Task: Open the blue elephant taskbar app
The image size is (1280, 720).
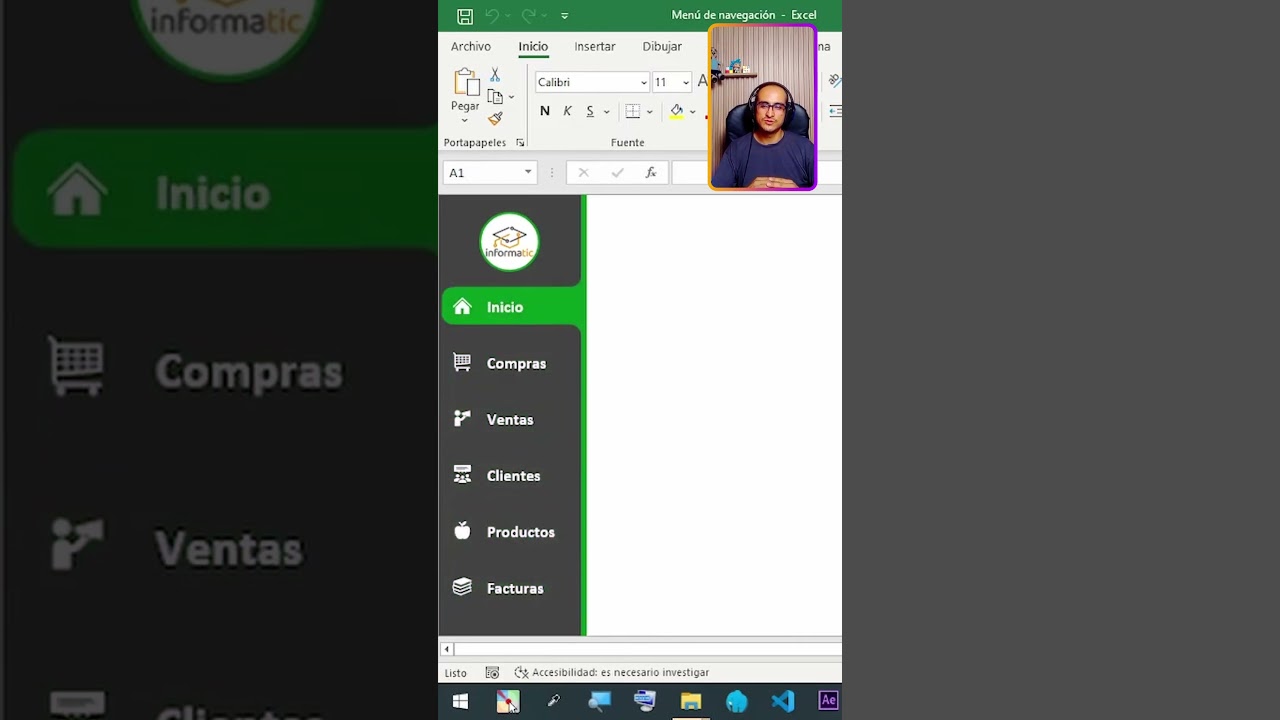Action: tap(737, 702)
